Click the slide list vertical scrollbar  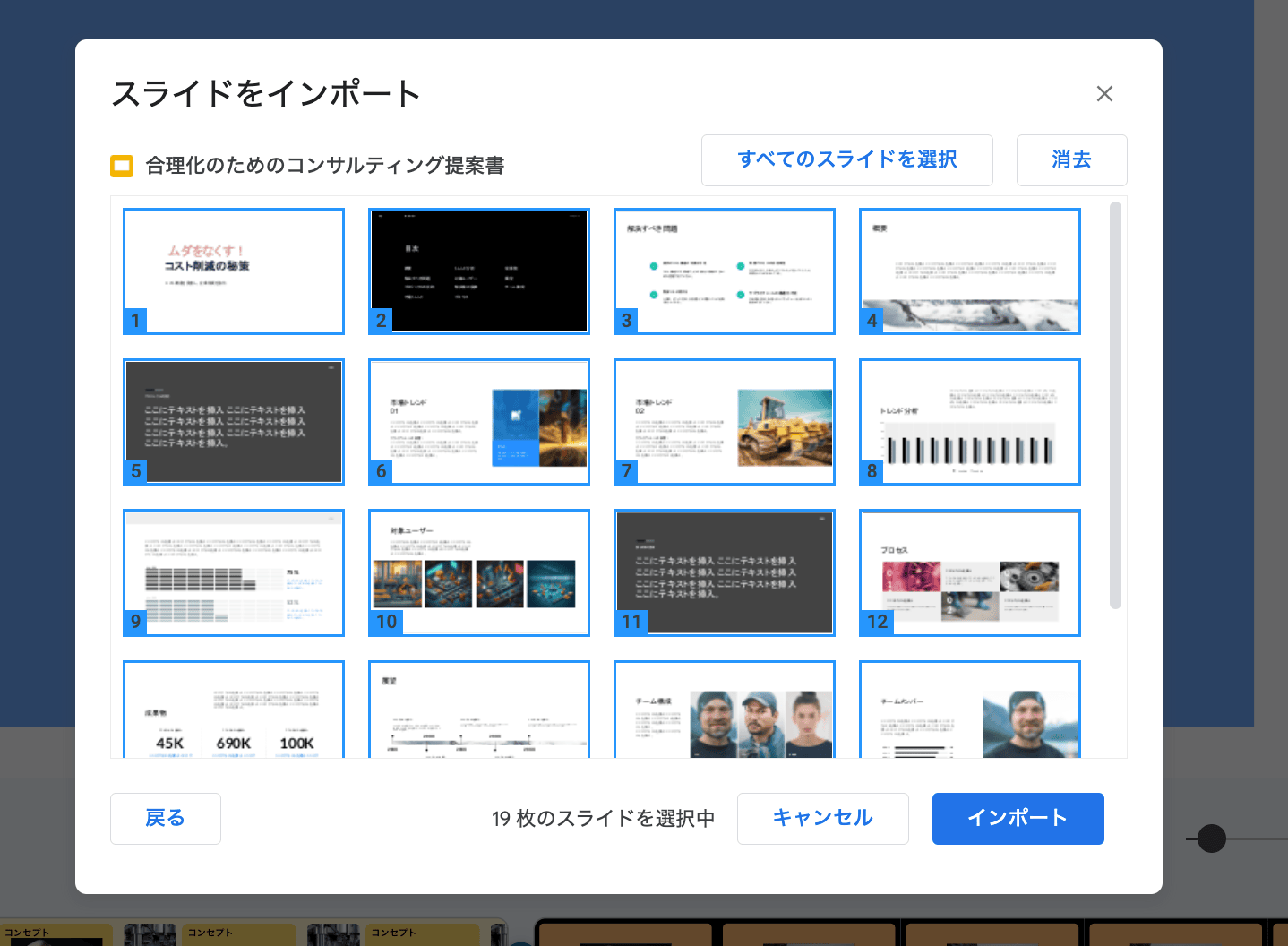point(1115,405)
